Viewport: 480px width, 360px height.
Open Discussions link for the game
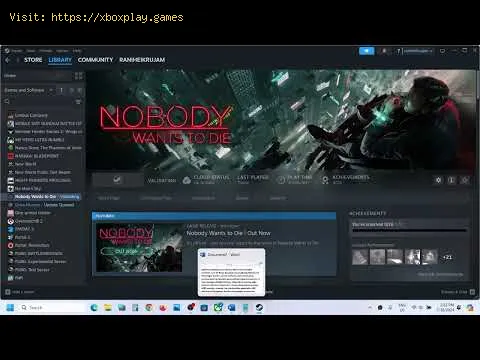(203, 198)
